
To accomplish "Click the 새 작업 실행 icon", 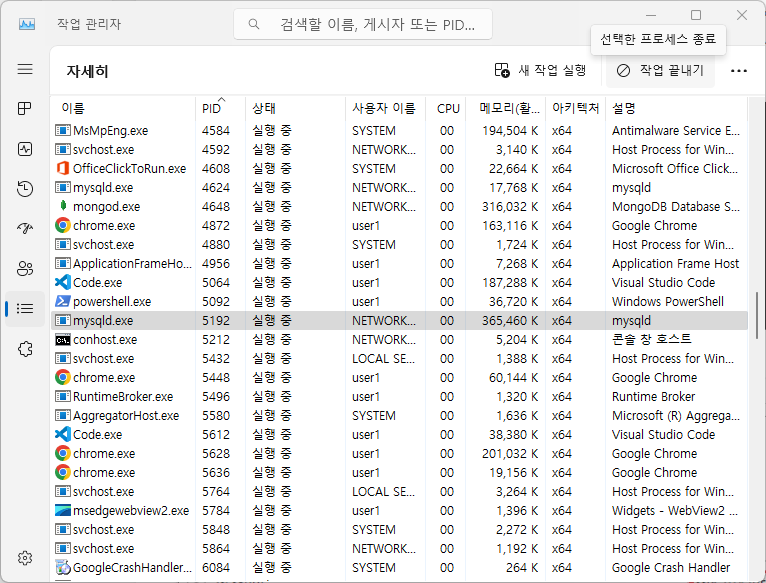I will click(502, 70).
